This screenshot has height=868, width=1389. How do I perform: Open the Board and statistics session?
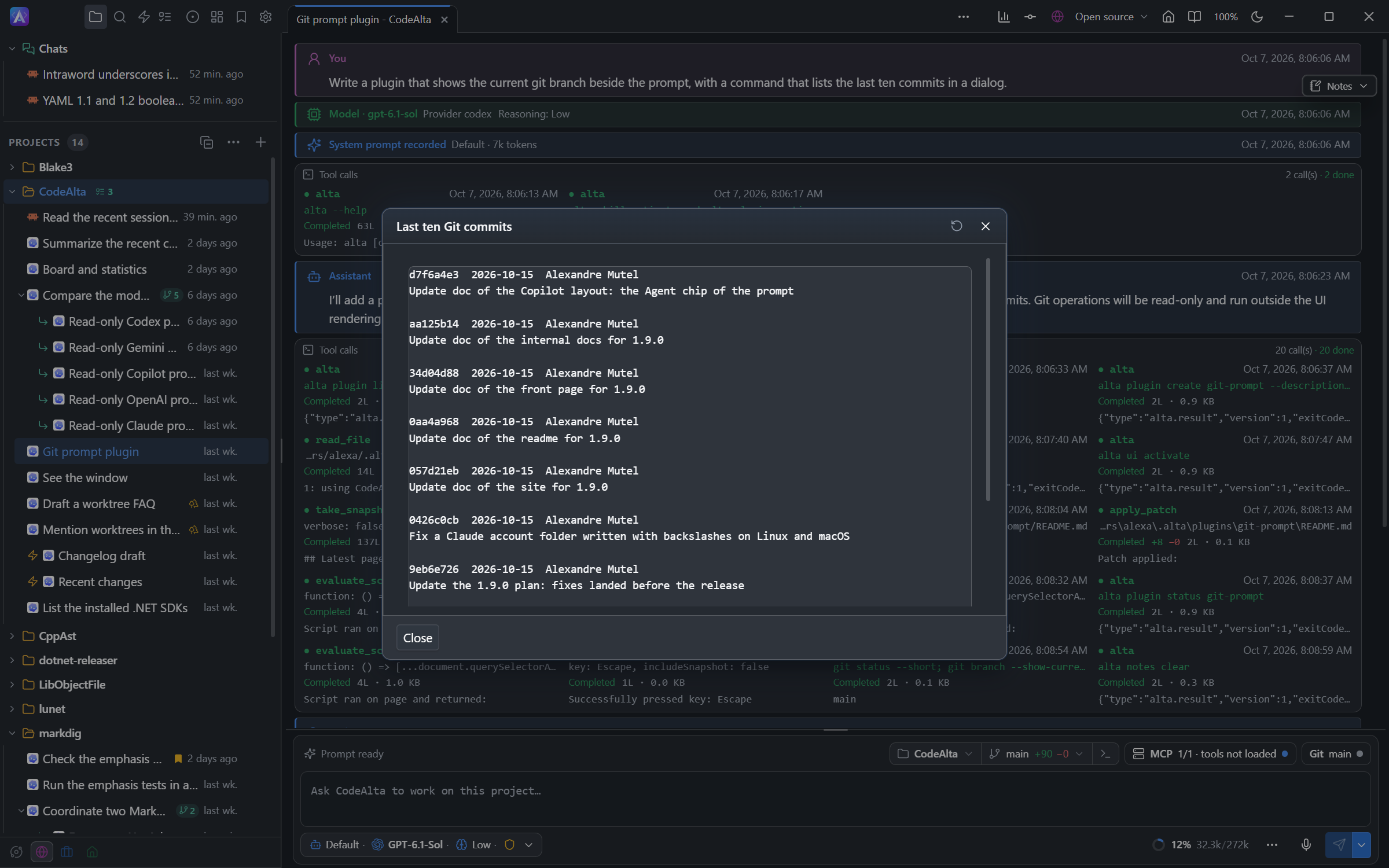point(142,270)
